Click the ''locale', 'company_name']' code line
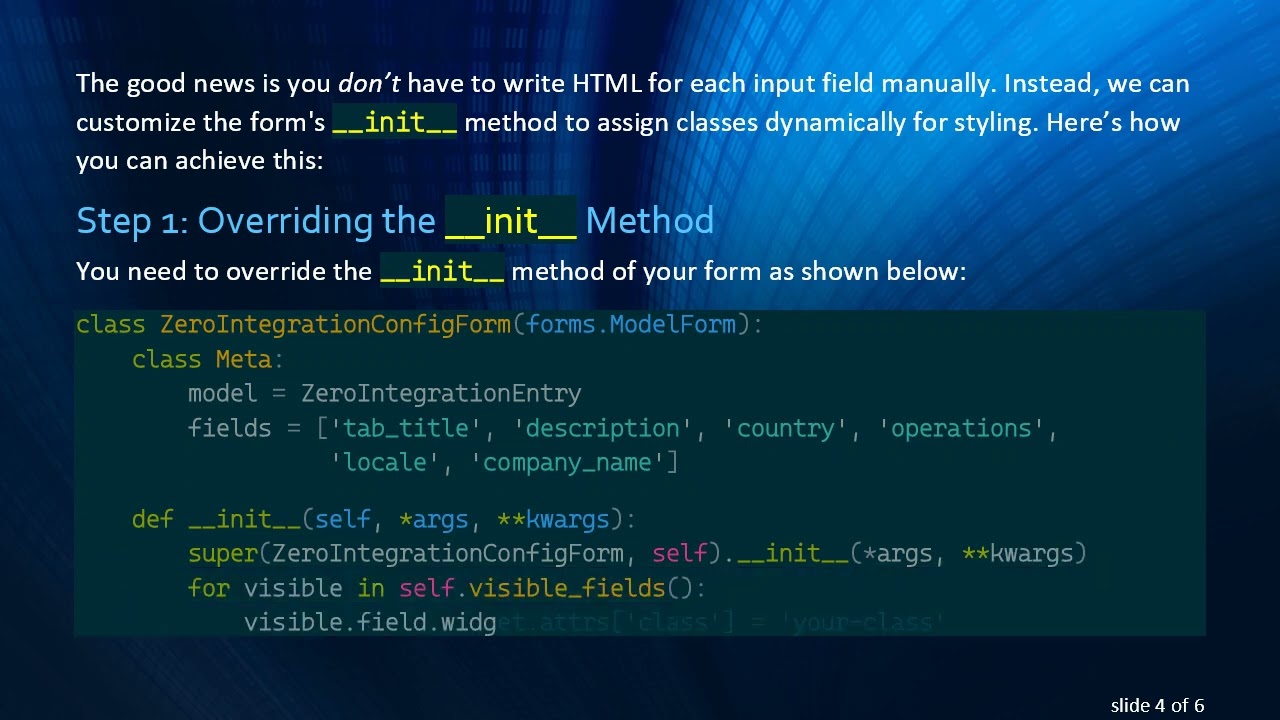Viewport: 1280px width, 720px height. coord(504,462)
